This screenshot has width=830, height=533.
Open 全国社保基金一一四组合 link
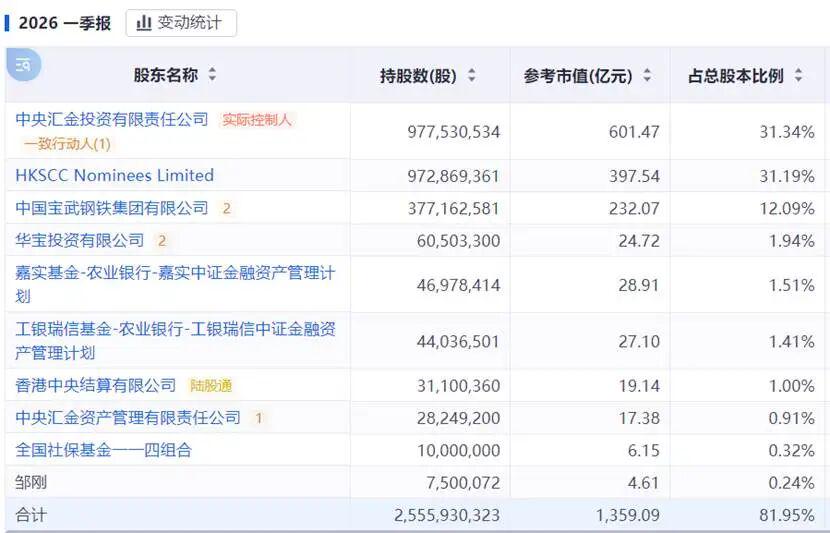(103, 450)
